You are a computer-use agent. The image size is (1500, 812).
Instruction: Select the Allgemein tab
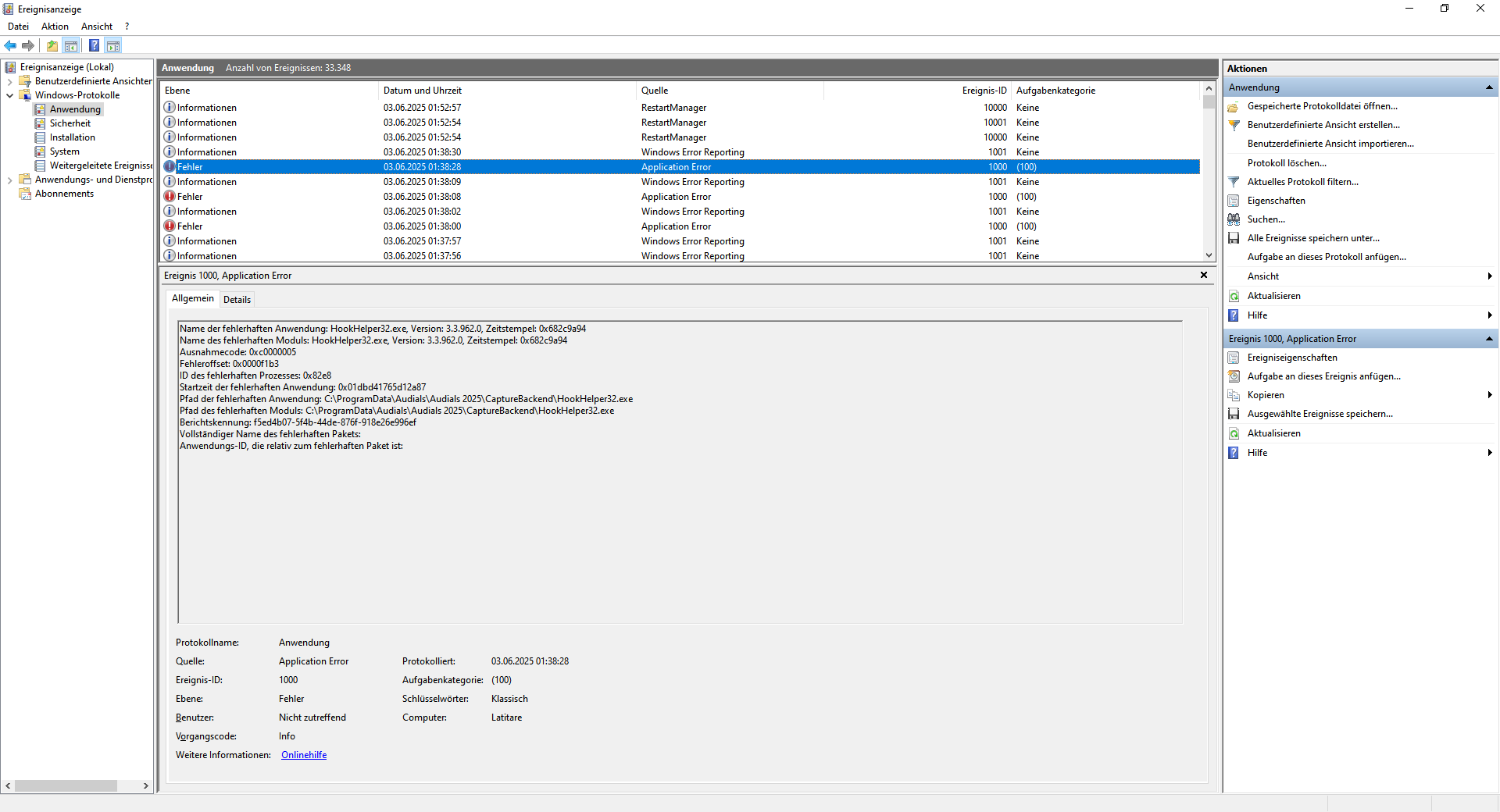pyautogui.click(x=192, y=298)
